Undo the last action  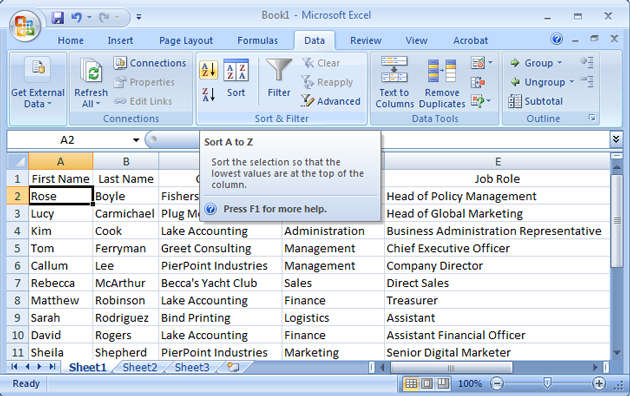[x=76, y=17]
